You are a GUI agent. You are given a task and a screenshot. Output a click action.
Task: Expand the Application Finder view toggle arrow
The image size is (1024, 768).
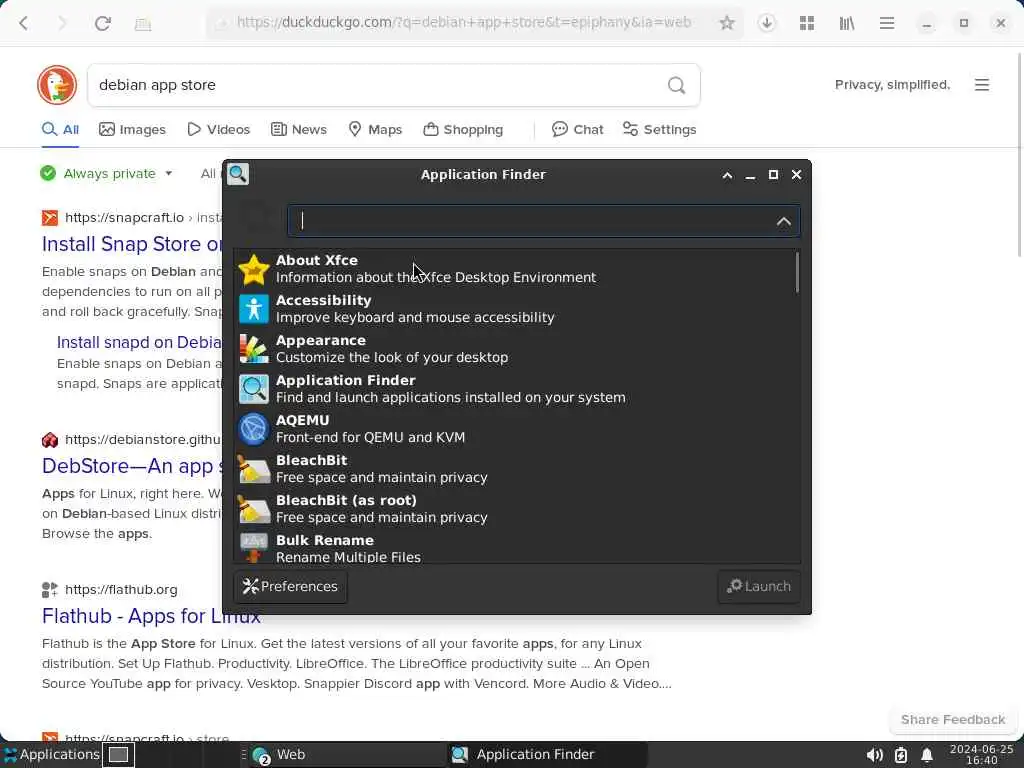click(784, 221)
